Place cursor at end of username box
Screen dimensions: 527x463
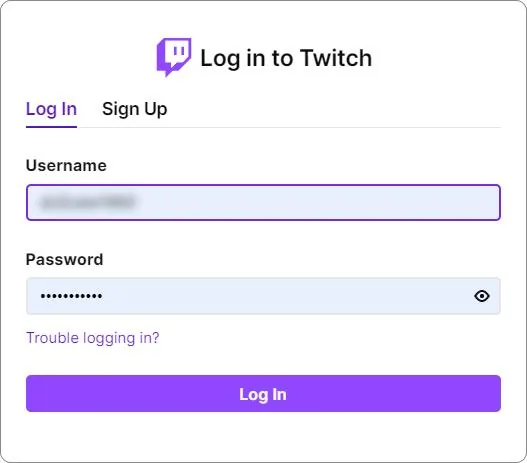pyautogui.click(x=316, y=202)
